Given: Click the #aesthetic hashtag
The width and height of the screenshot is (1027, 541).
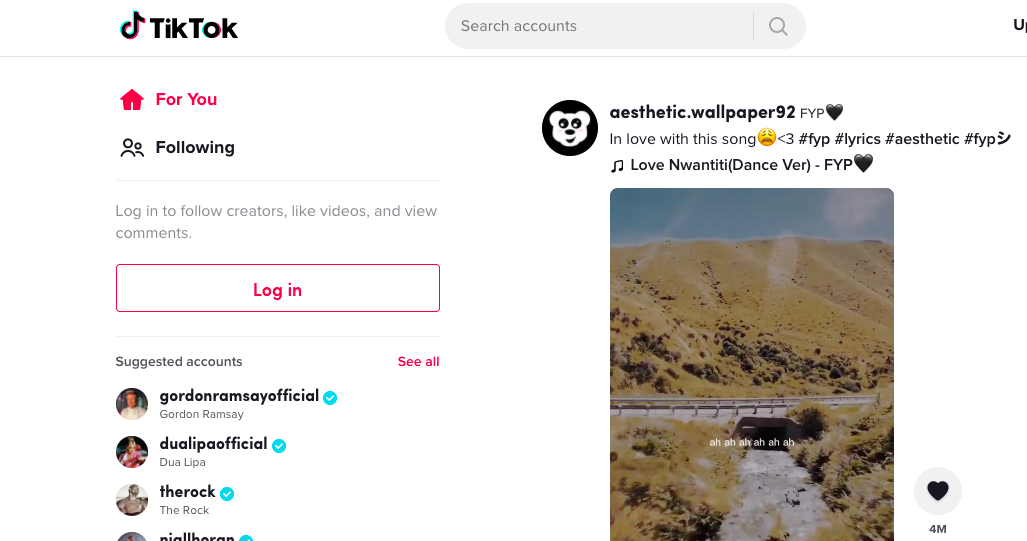Looking at the screenshot, I should click(x=922, y=139).
